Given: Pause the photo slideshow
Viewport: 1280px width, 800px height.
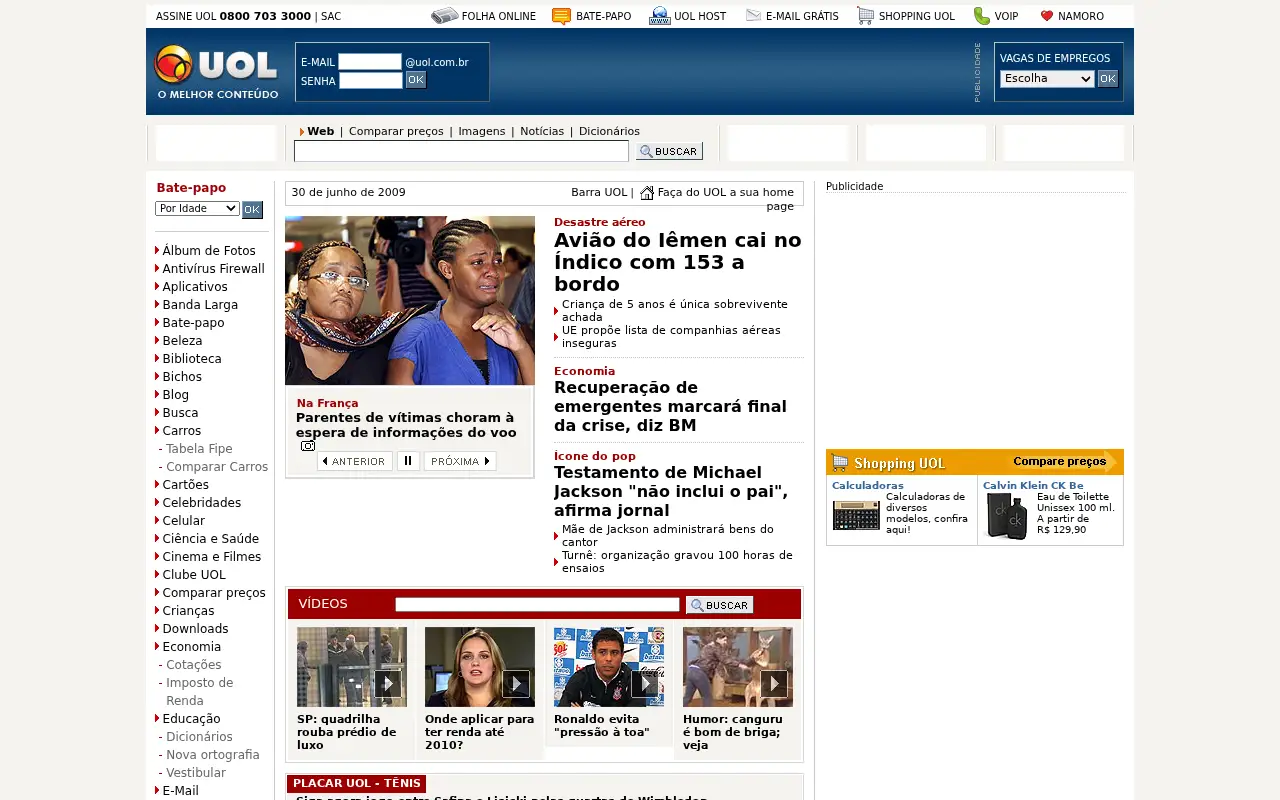Looking at the screenshot, I should coord(408,461).
